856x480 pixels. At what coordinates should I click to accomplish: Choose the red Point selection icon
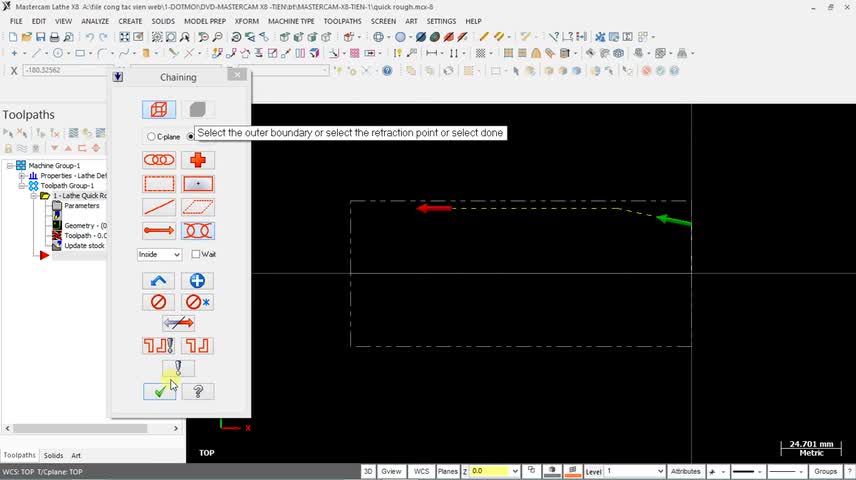[x=198, y=159]
